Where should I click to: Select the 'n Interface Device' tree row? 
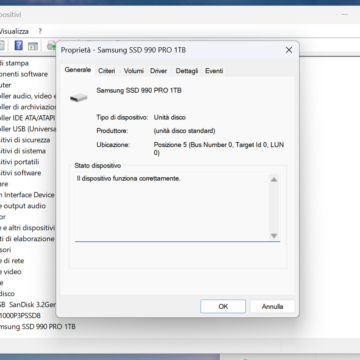point(27,195)
